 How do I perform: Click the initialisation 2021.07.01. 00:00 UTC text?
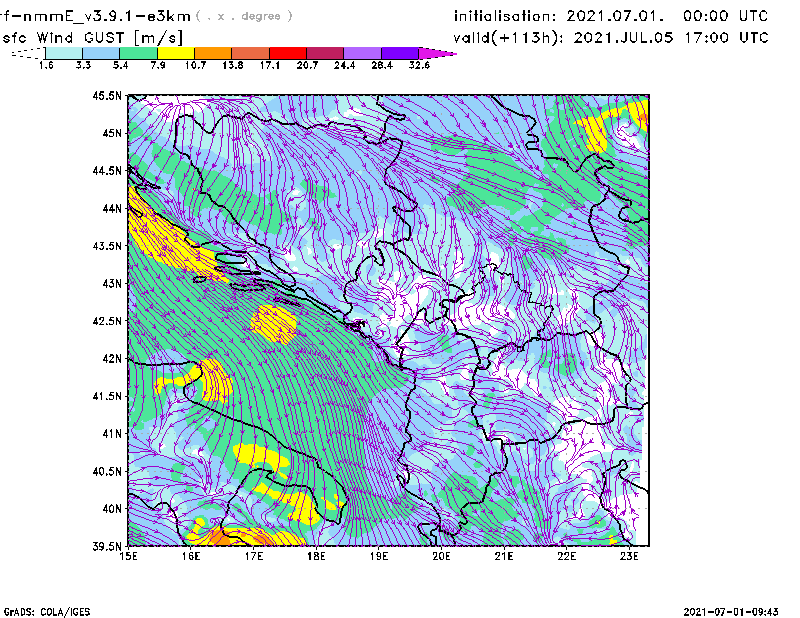point(611,16)
